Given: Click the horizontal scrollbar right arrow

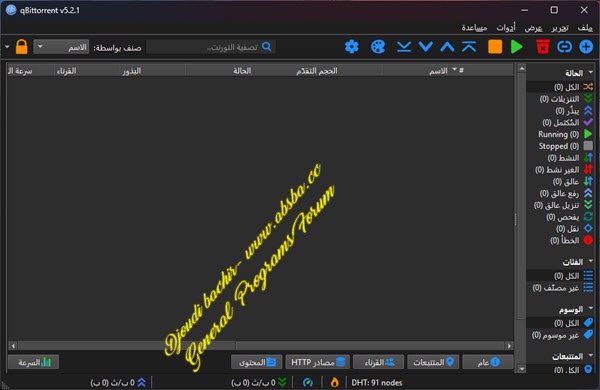Looking at the screenshot, I should click(x=509, y=346).
